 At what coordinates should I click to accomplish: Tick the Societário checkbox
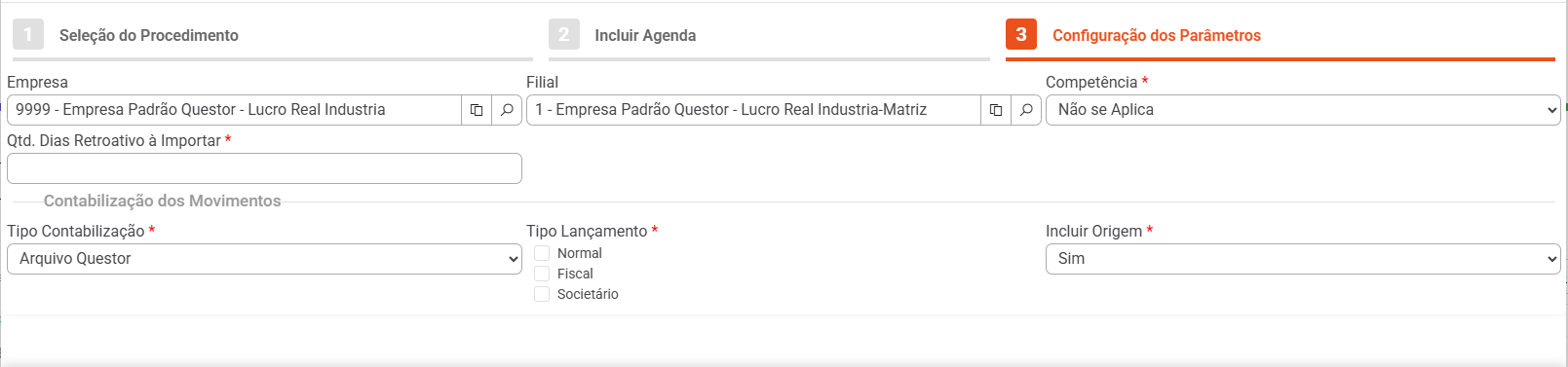click(542, 294)
